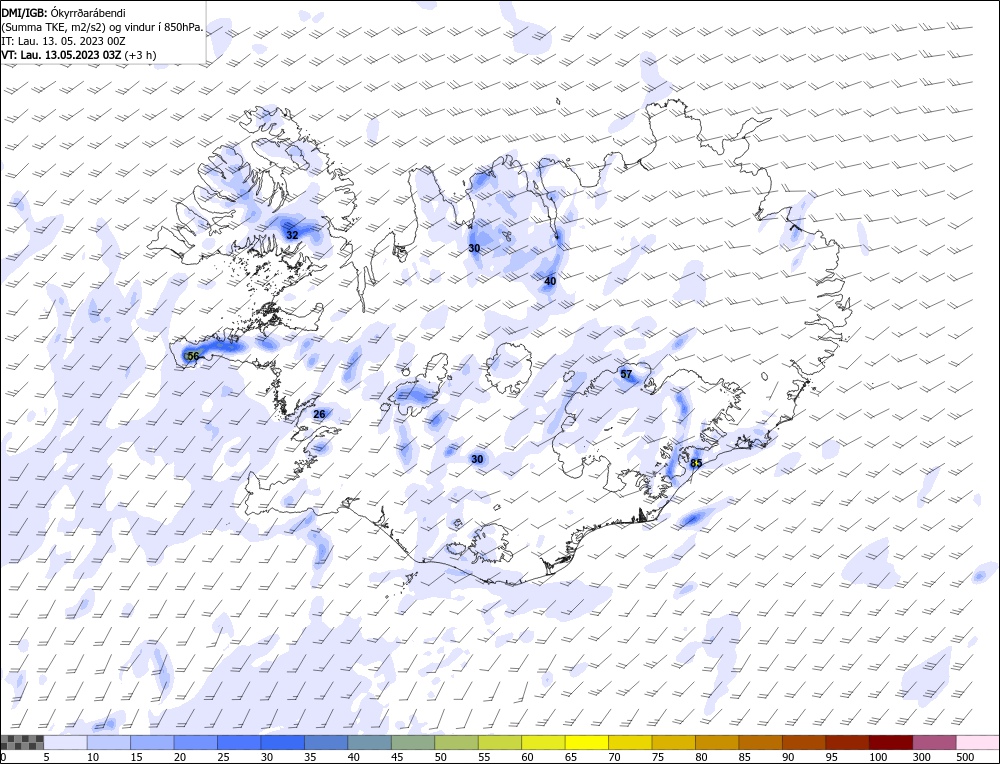Click the legend number 0
This screenshot has width=1000, height=764.
[x=4, y=757]
